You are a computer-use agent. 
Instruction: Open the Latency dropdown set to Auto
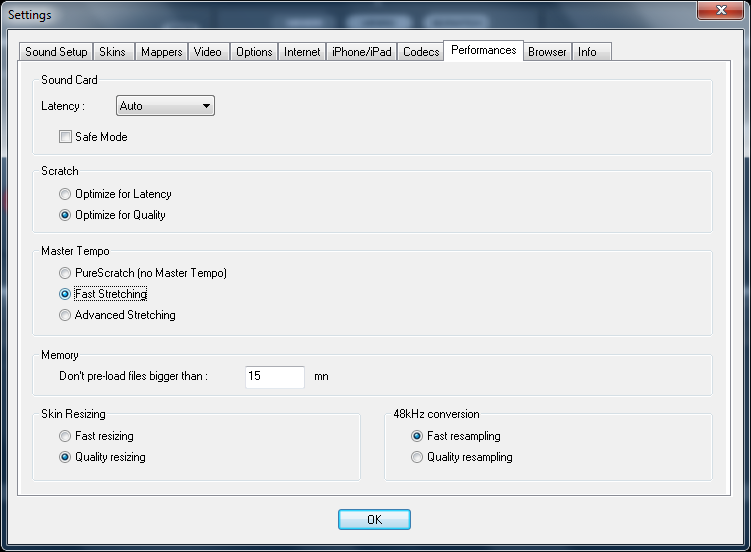tap(165, 106)
